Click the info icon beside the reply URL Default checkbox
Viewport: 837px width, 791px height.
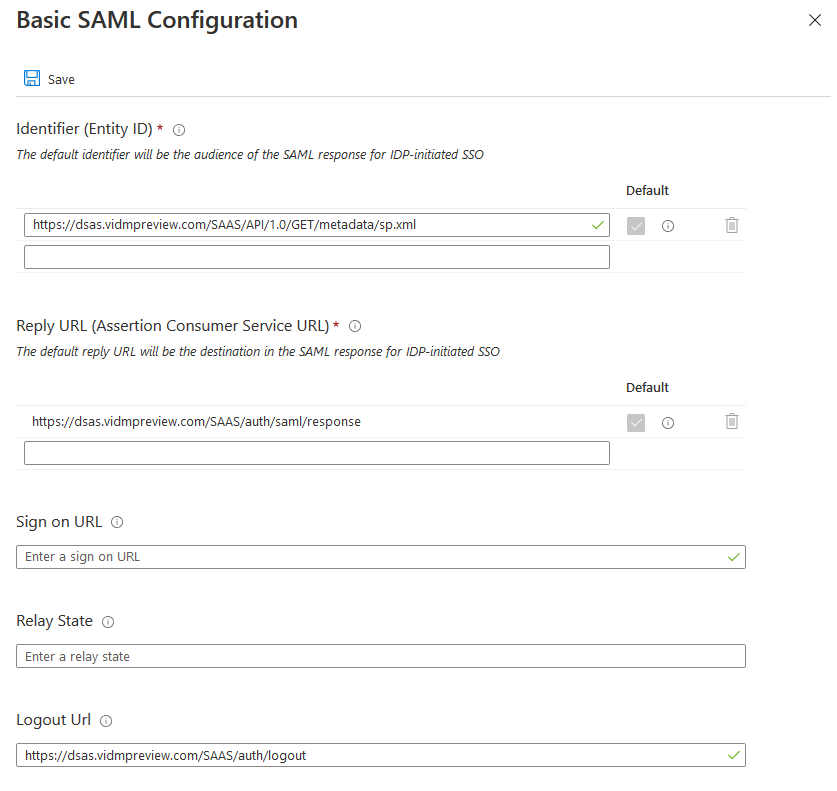pos(667,422)
